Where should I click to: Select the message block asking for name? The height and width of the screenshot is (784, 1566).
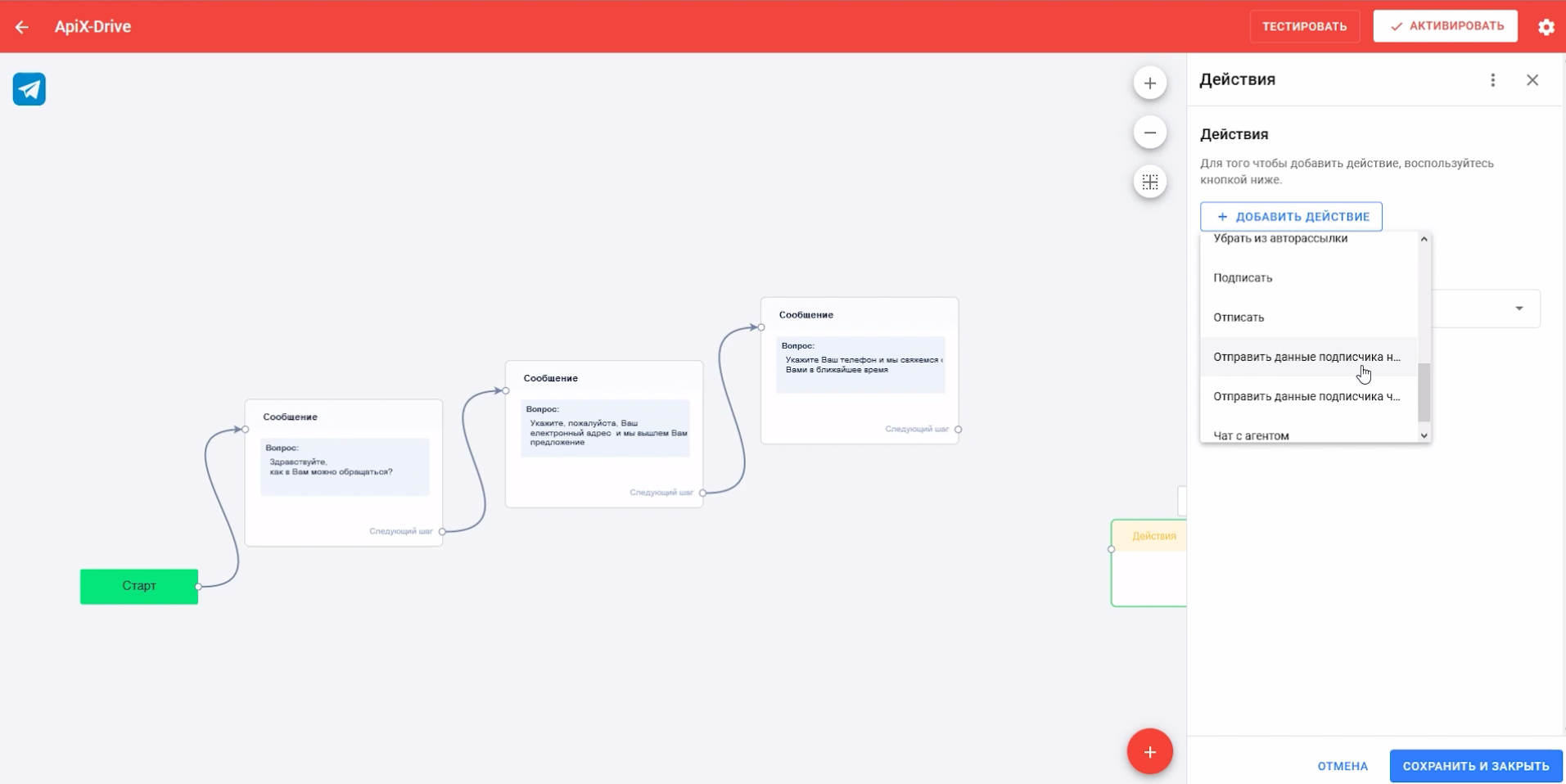(344, 472)
